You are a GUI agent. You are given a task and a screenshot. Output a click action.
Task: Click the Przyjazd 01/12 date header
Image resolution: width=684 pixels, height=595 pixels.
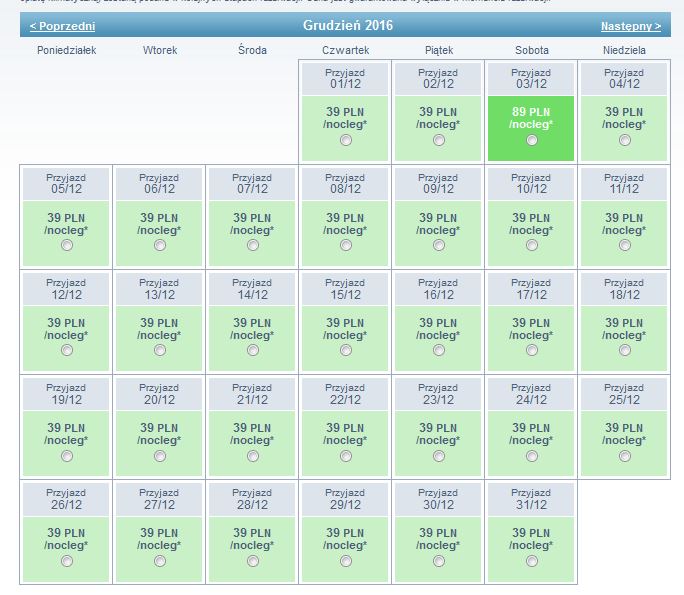345,79
